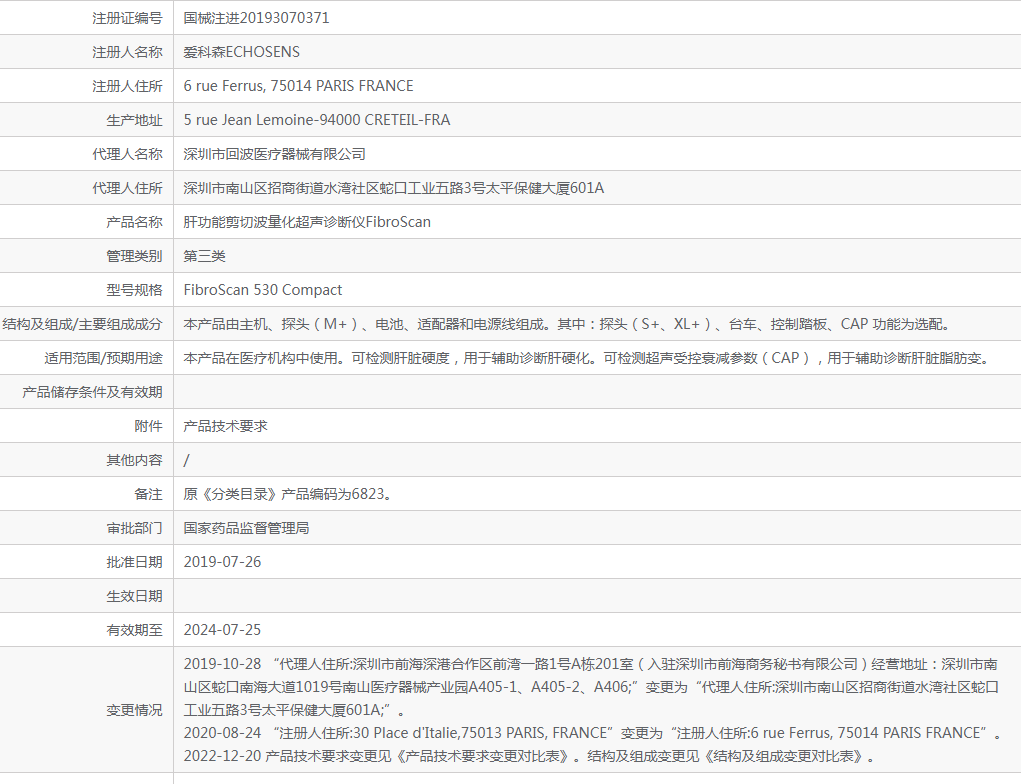1021x784 pixels.
Task: Click agent address ending with 太平保健大厦601A
Action: 393,188
